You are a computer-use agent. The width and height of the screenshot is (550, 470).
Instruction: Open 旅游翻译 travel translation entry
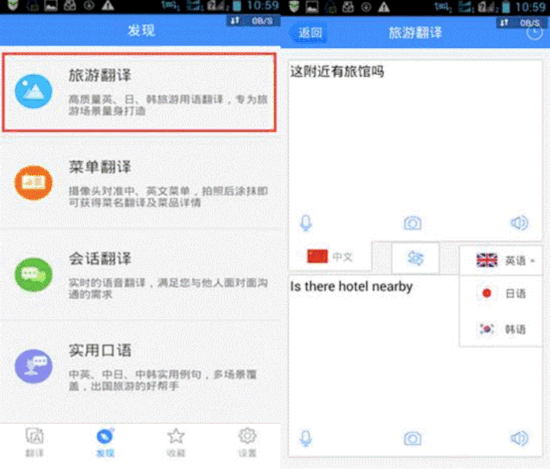click(x=139, y=93)
